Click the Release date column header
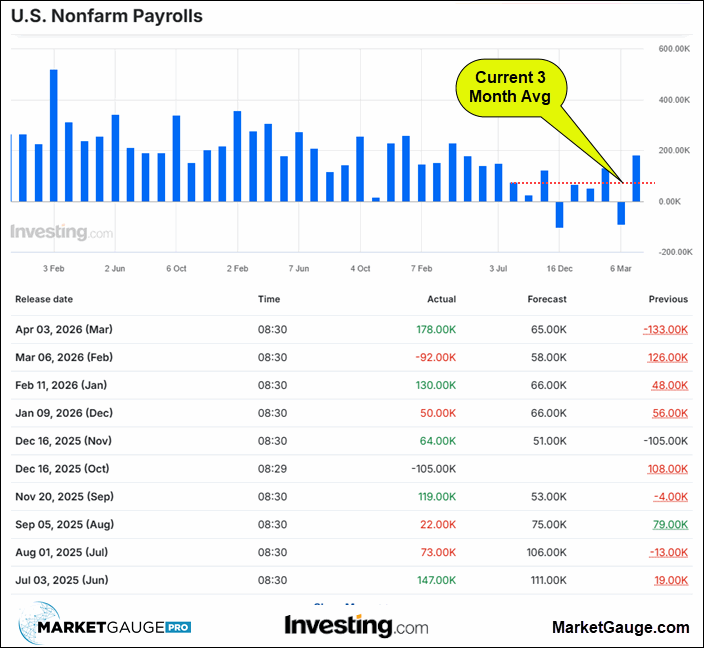704x648 pixels. [x=43, y=299]
